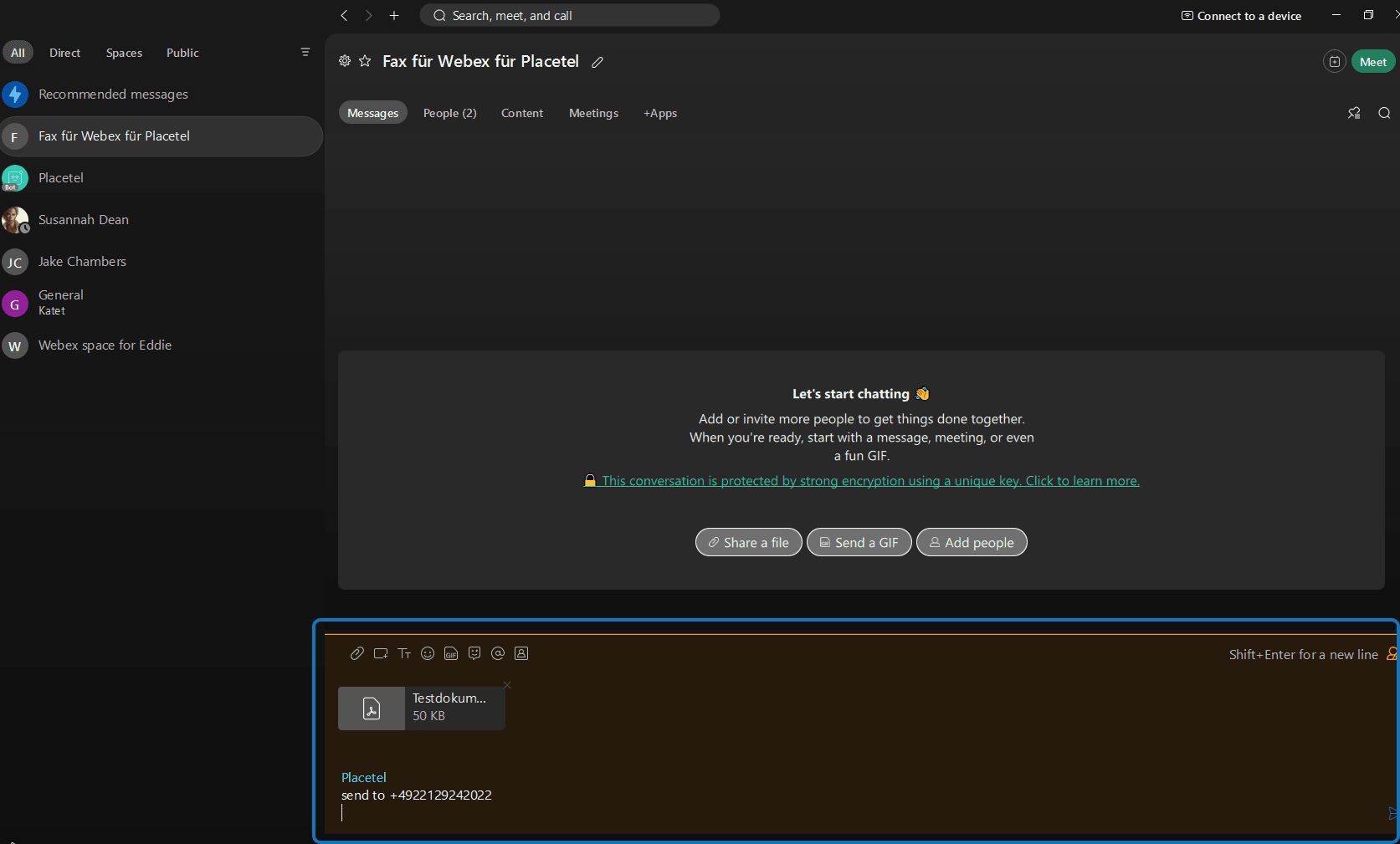Insert an @ mention
1400x844 pixels.
click(x=498, y=653)
